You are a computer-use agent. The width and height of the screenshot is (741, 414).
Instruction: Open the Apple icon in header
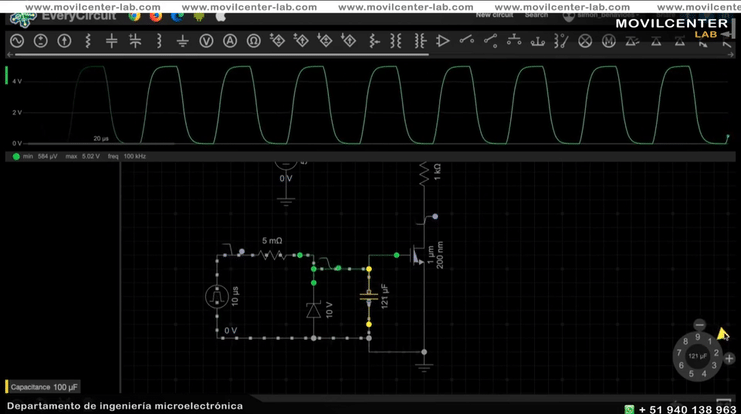[x=221, y=17]
